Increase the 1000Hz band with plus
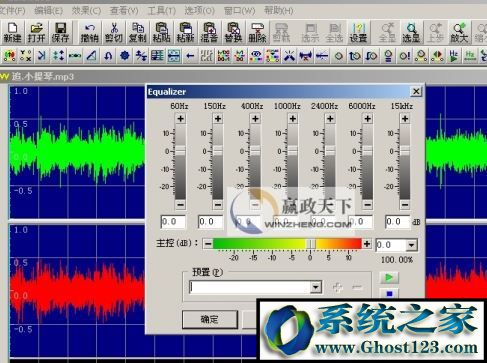487x363 pixels. click(x=293, y=119)
